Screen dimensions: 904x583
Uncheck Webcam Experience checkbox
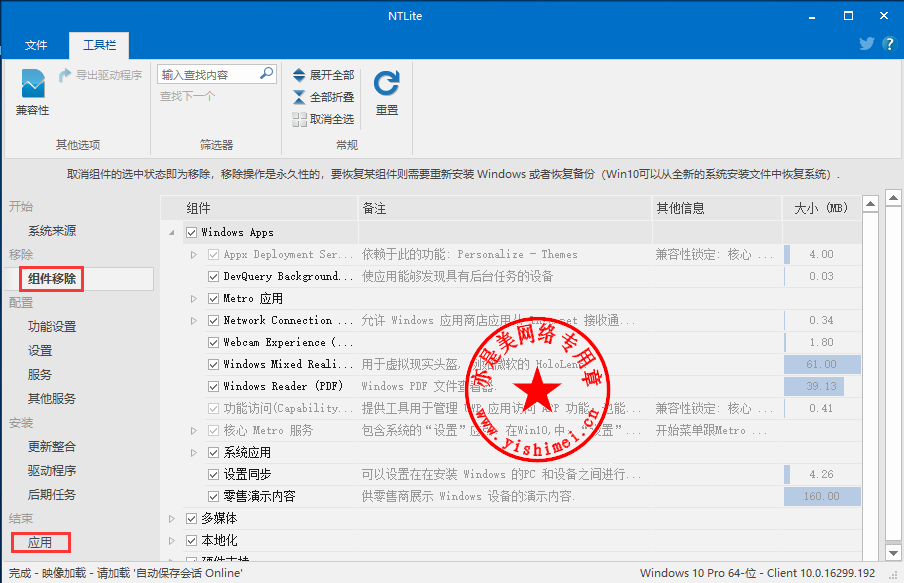(x=213, y=343)
